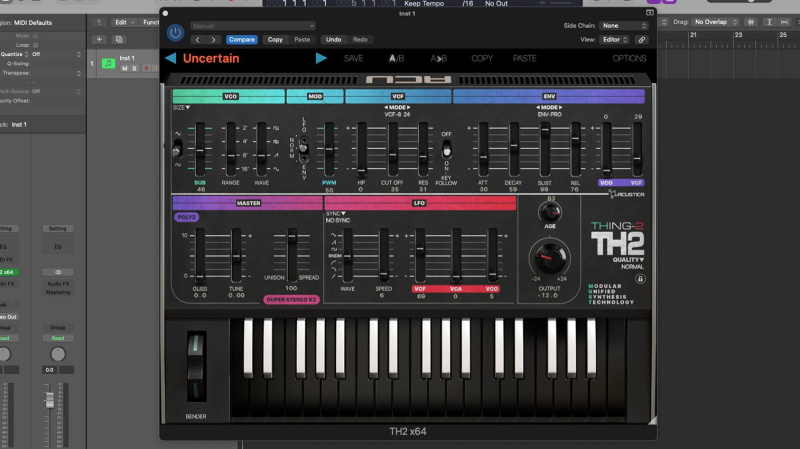Click the lock icon under Quality Normal
800x449 pixels.
pos(640,279)
